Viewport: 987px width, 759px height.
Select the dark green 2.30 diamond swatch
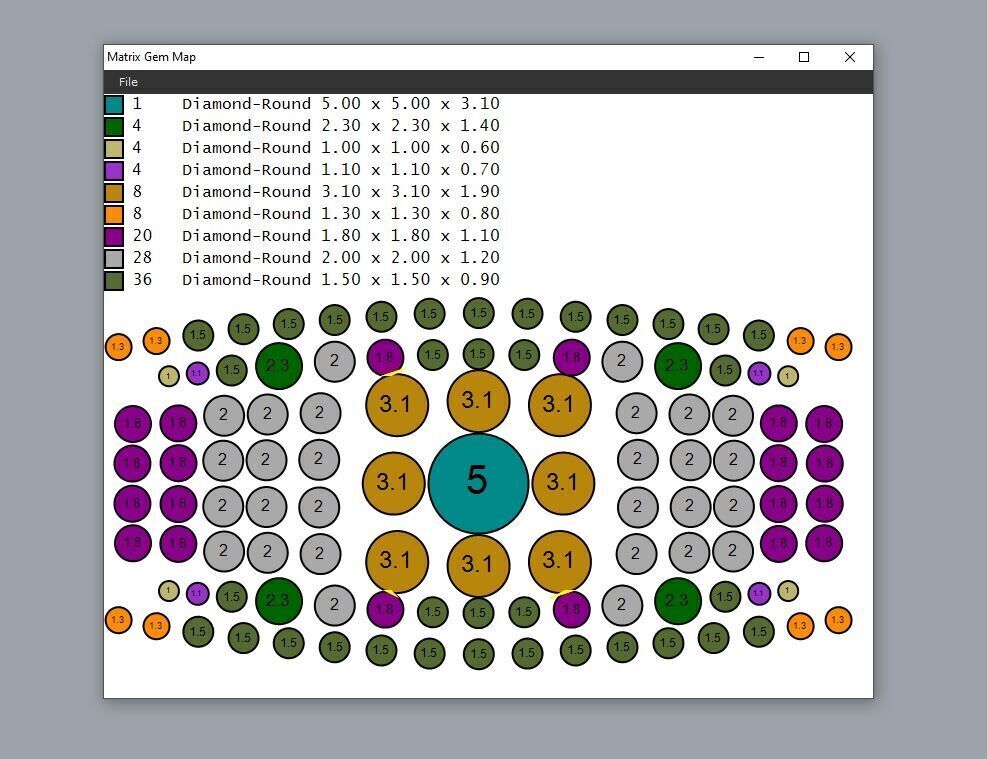[114, 126]
